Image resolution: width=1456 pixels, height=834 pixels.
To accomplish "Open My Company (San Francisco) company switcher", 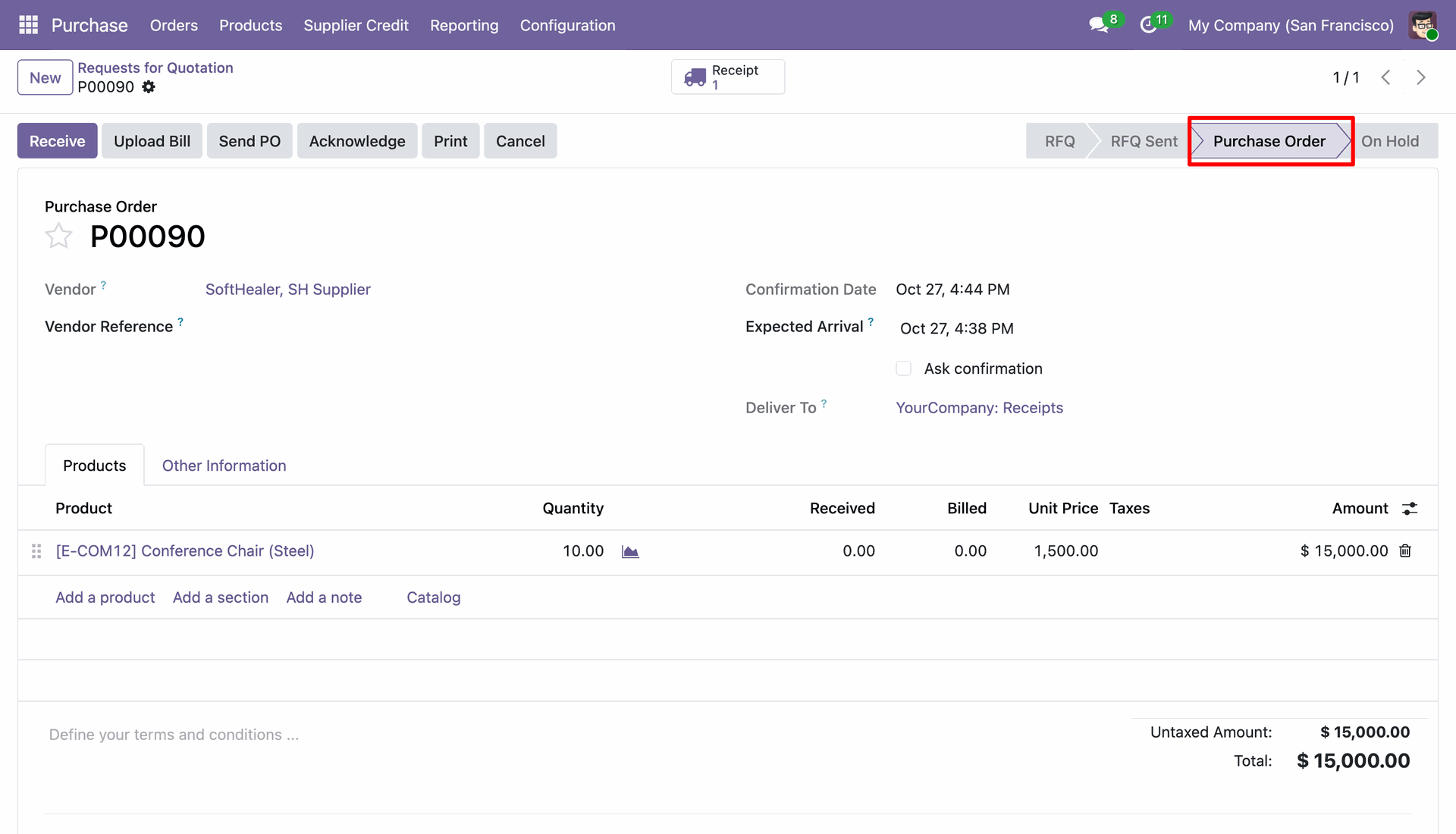I will coord(1291,25).
